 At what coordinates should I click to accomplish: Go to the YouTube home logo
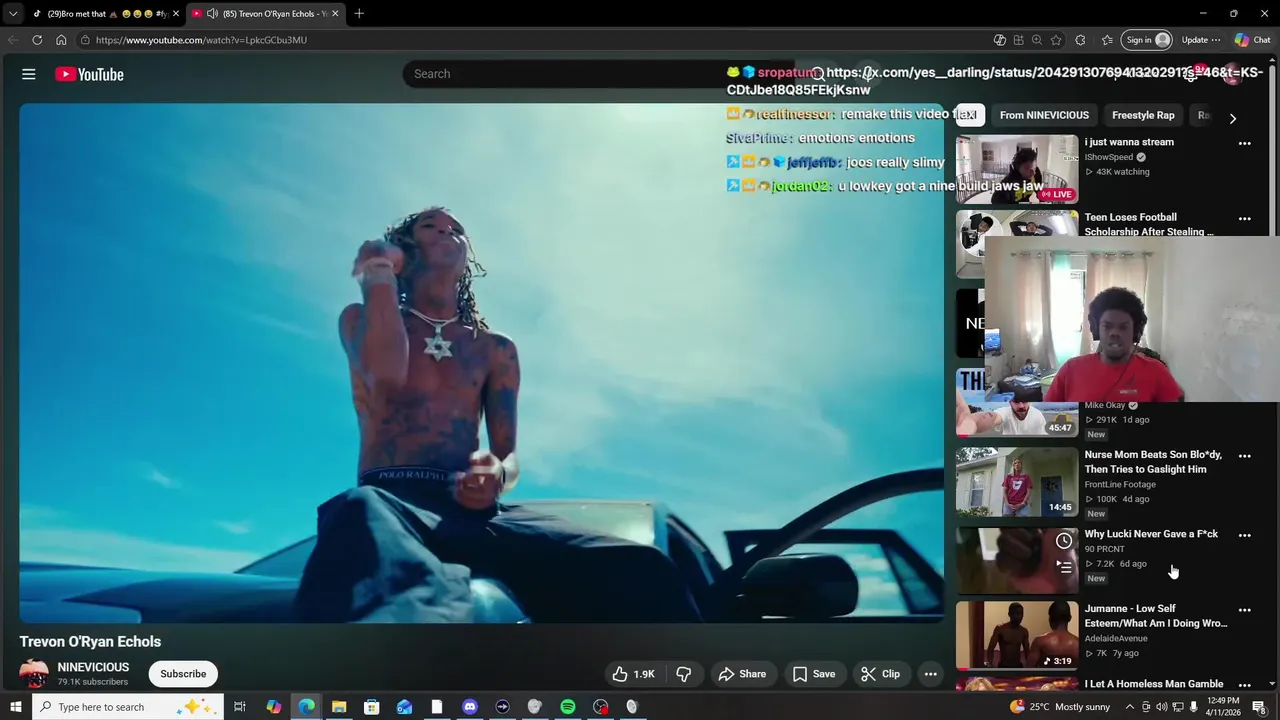pos(89,74)
